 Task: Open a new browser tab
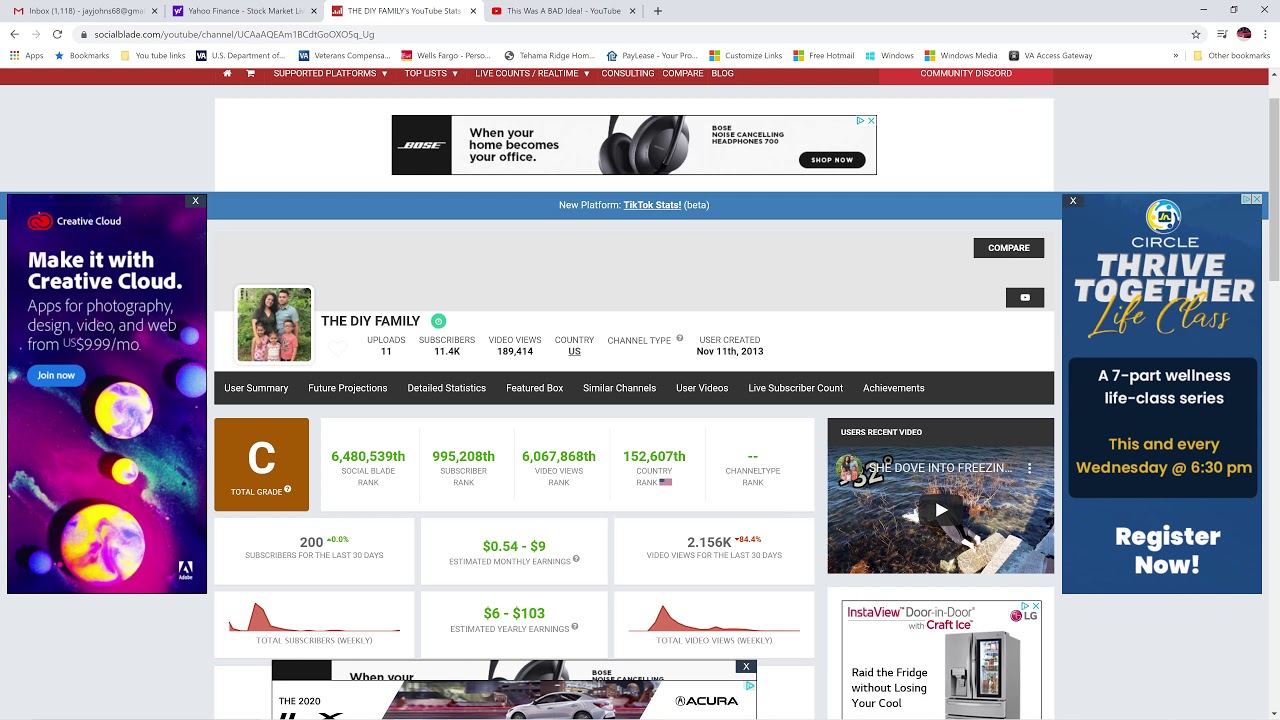657,11
